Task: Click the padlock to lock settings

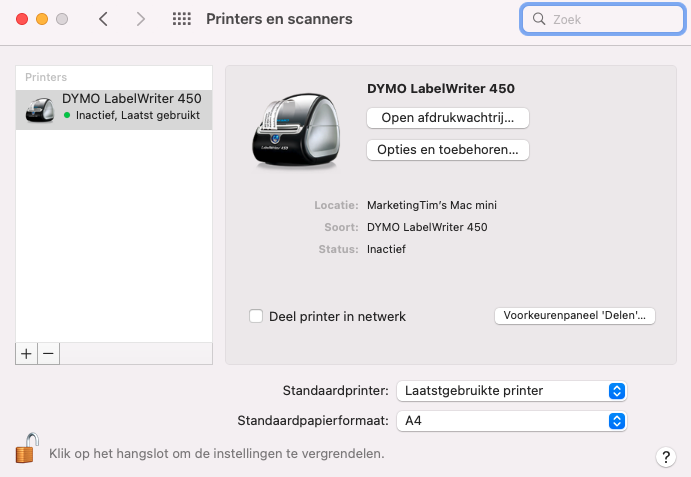Action: (x=26, y=449)
